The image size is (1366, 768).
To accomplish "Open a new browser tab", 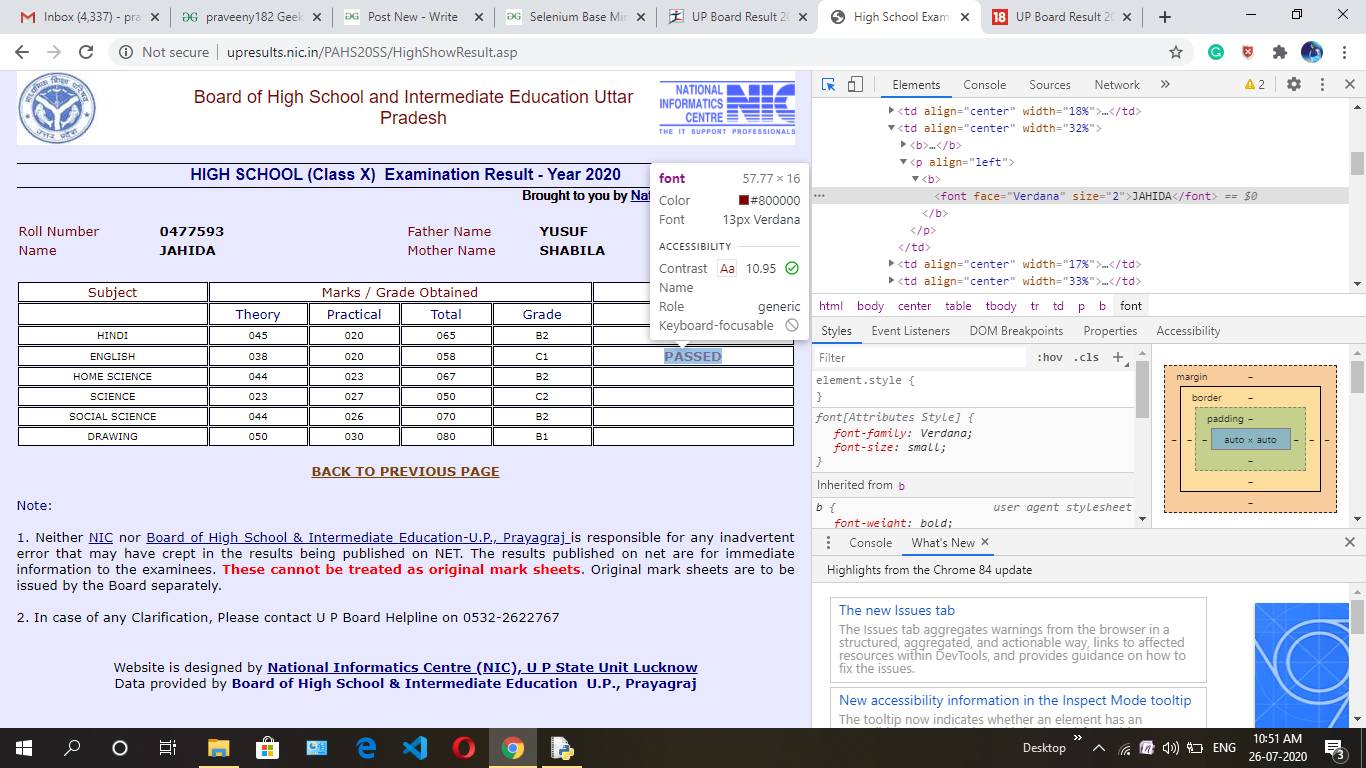I will tap(1164, 17).
